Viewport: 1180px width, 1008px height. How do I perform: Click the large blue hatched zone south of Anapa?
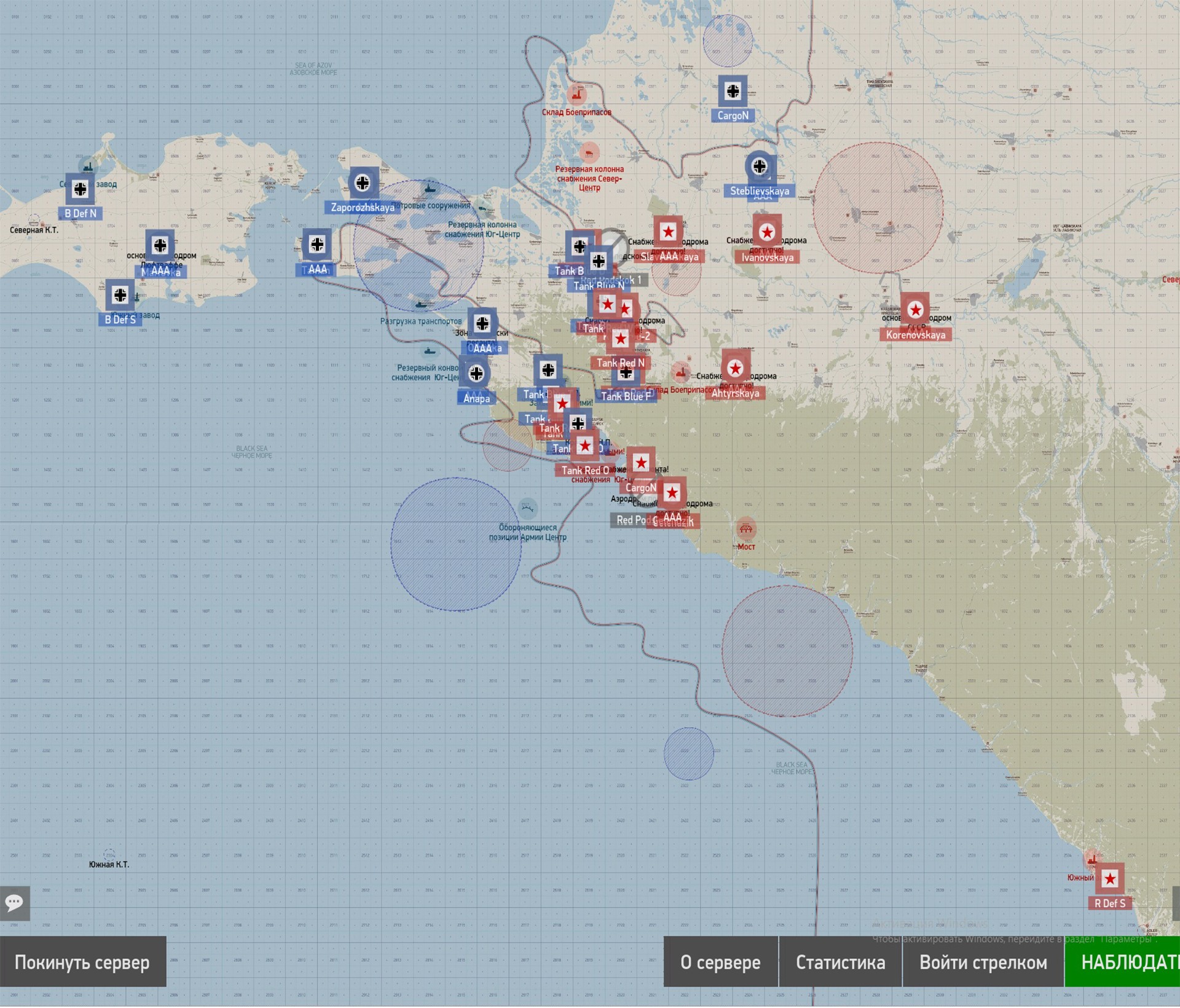click(456, 545)
